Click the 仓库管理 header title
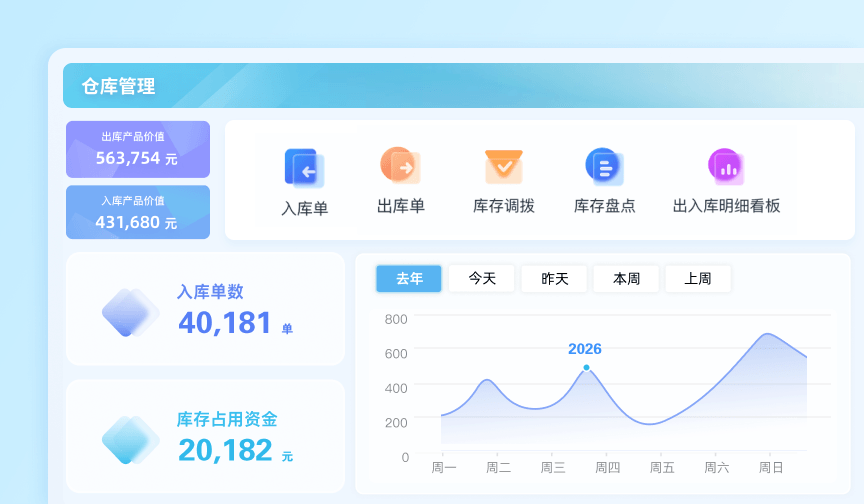Viewport: 864px width, 504px height. click(x=118, y=86)
